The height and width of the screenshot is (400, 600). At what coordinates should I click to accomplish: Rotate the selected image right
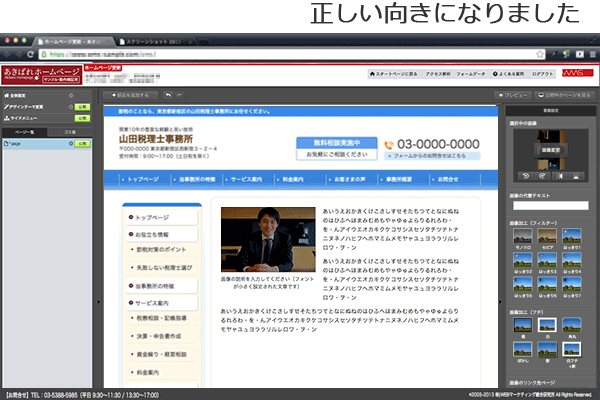tap(540, 176)
